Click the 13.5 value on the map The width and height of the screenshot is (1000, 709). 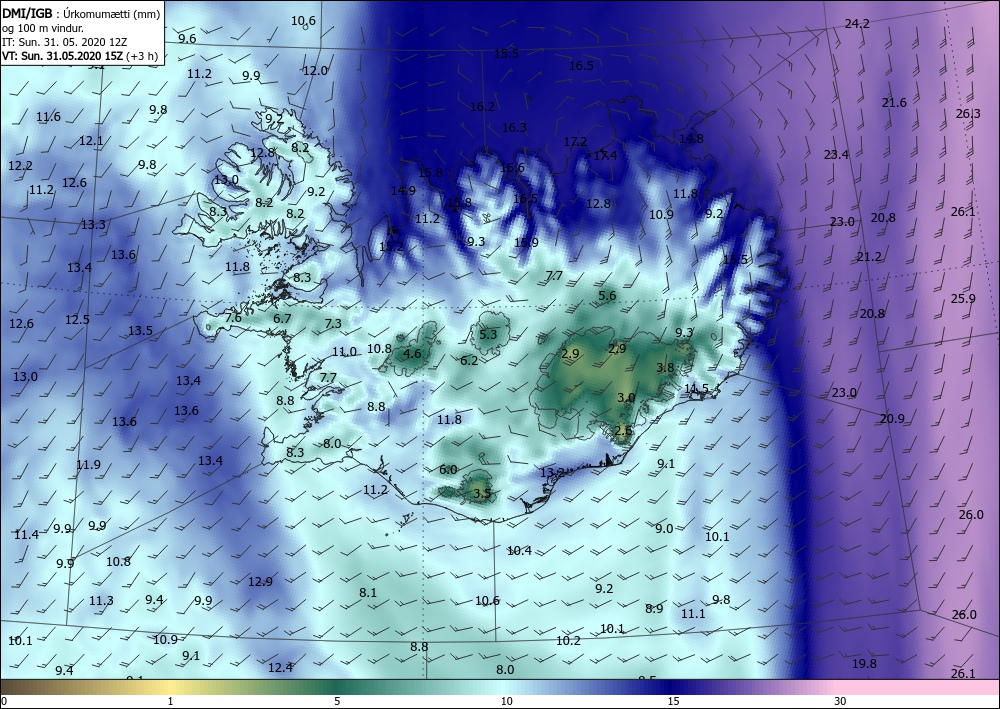[x=140, y=330]
